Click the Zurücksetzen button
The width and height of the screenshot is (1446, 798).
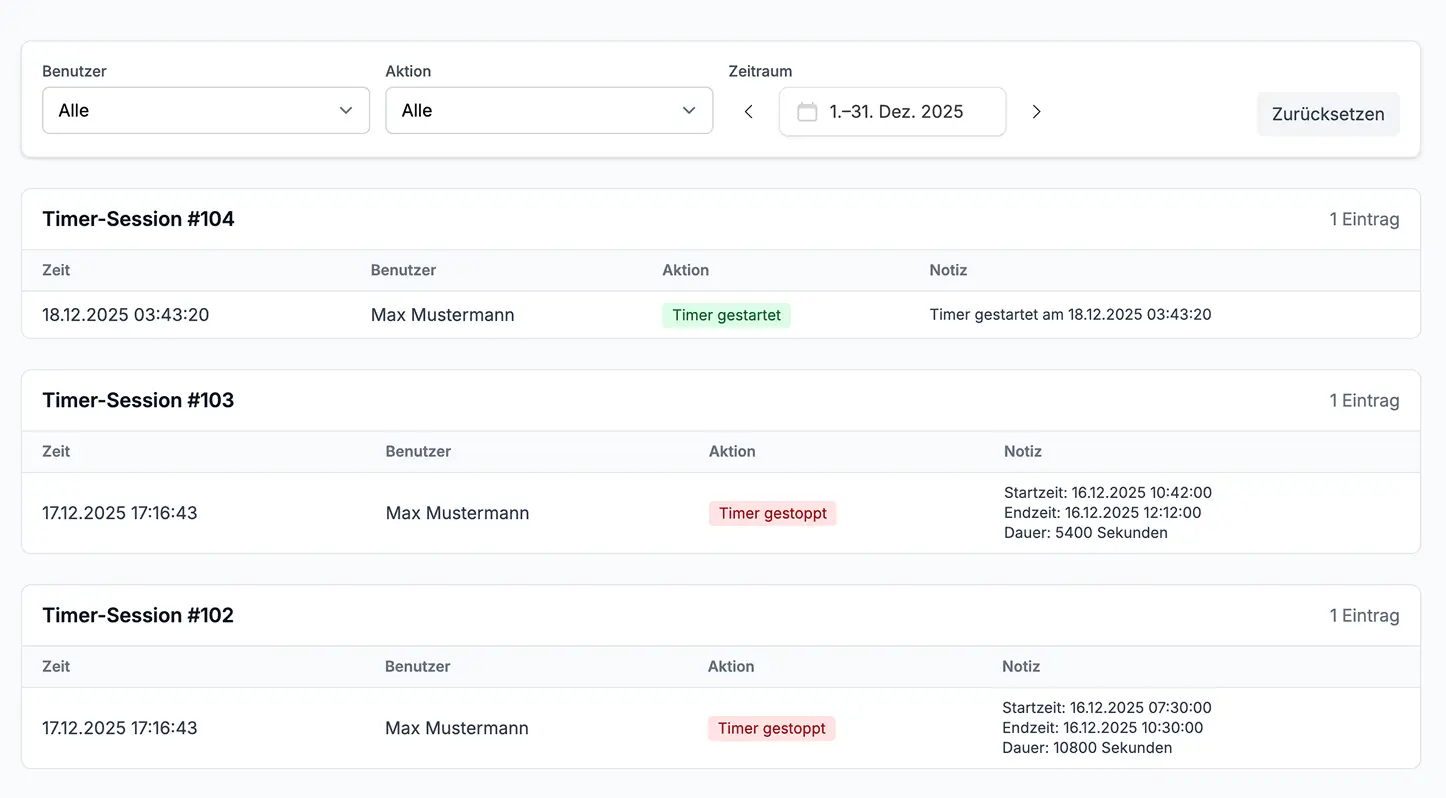1327,114
